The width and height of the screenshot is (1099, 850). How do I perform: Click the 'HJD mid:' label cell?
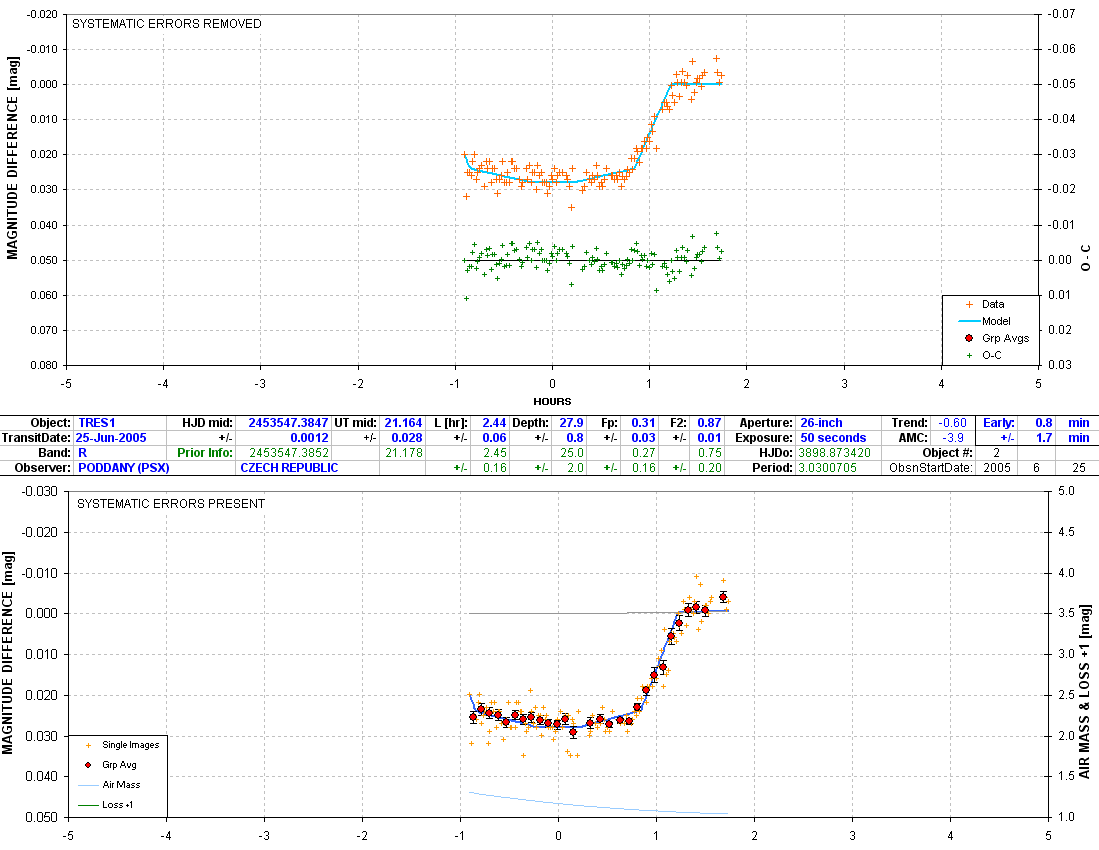pos(207,423)
